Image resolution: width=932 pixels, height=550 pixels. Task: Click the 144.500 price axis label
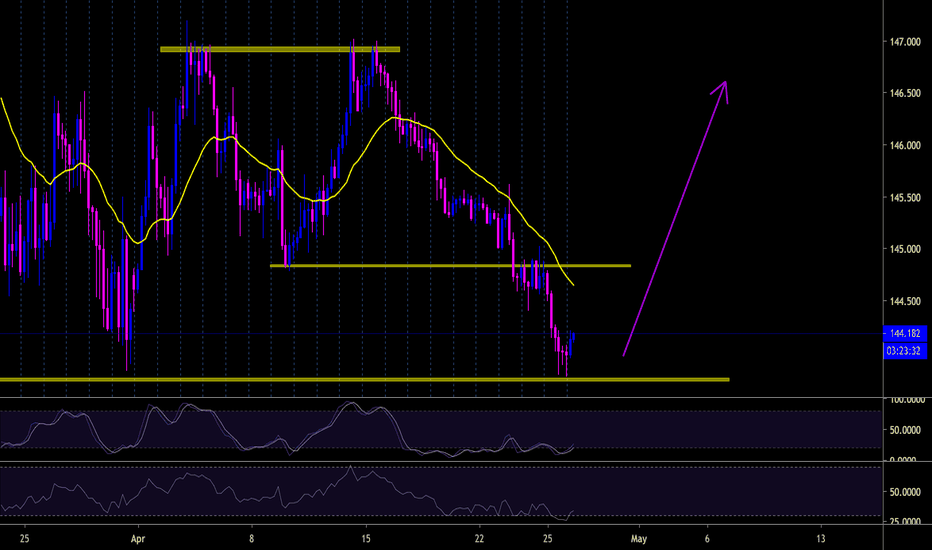(x=905, y=301)
